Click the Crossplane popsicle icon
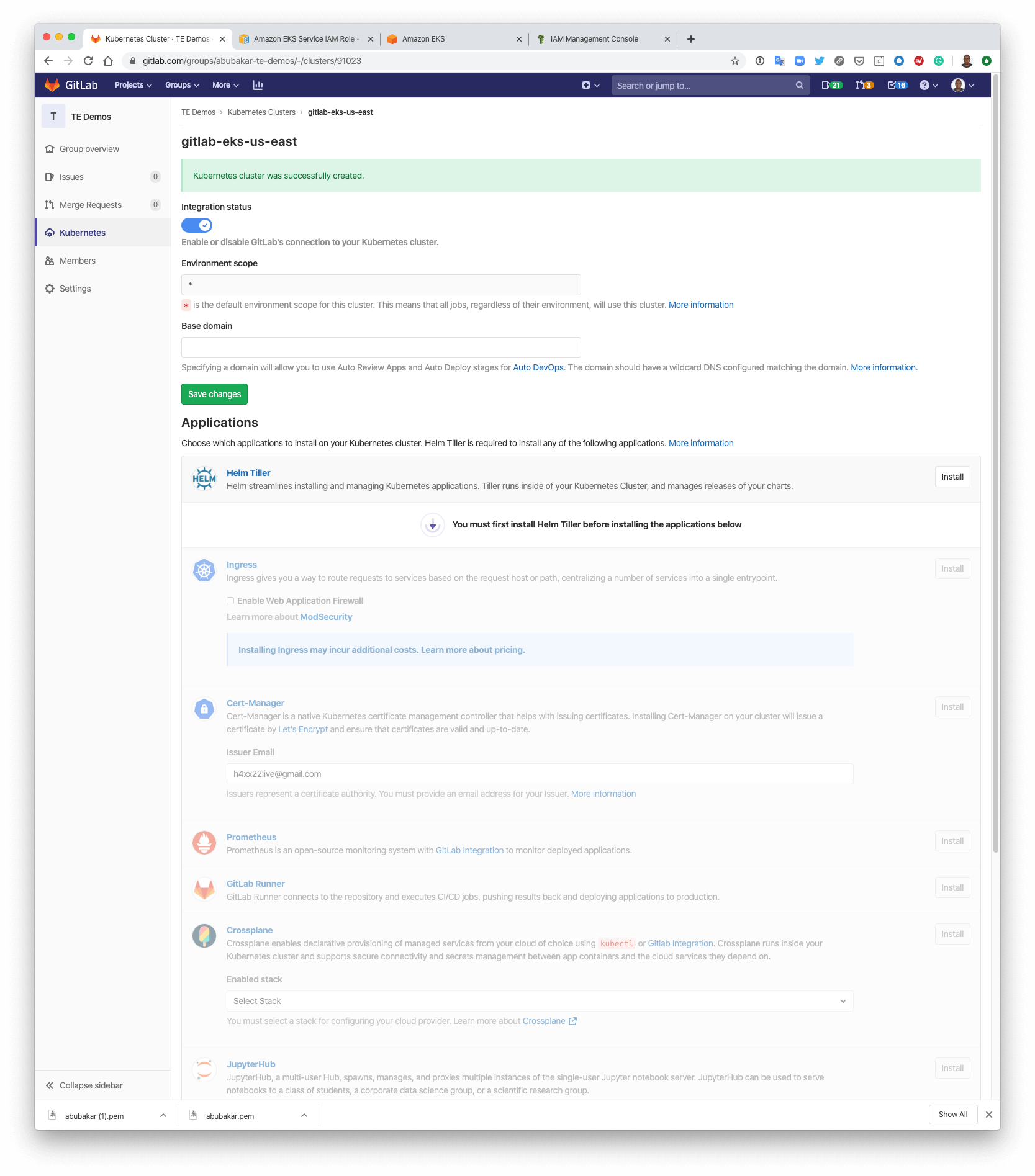 pyautogui.click(x=204, y=936)
